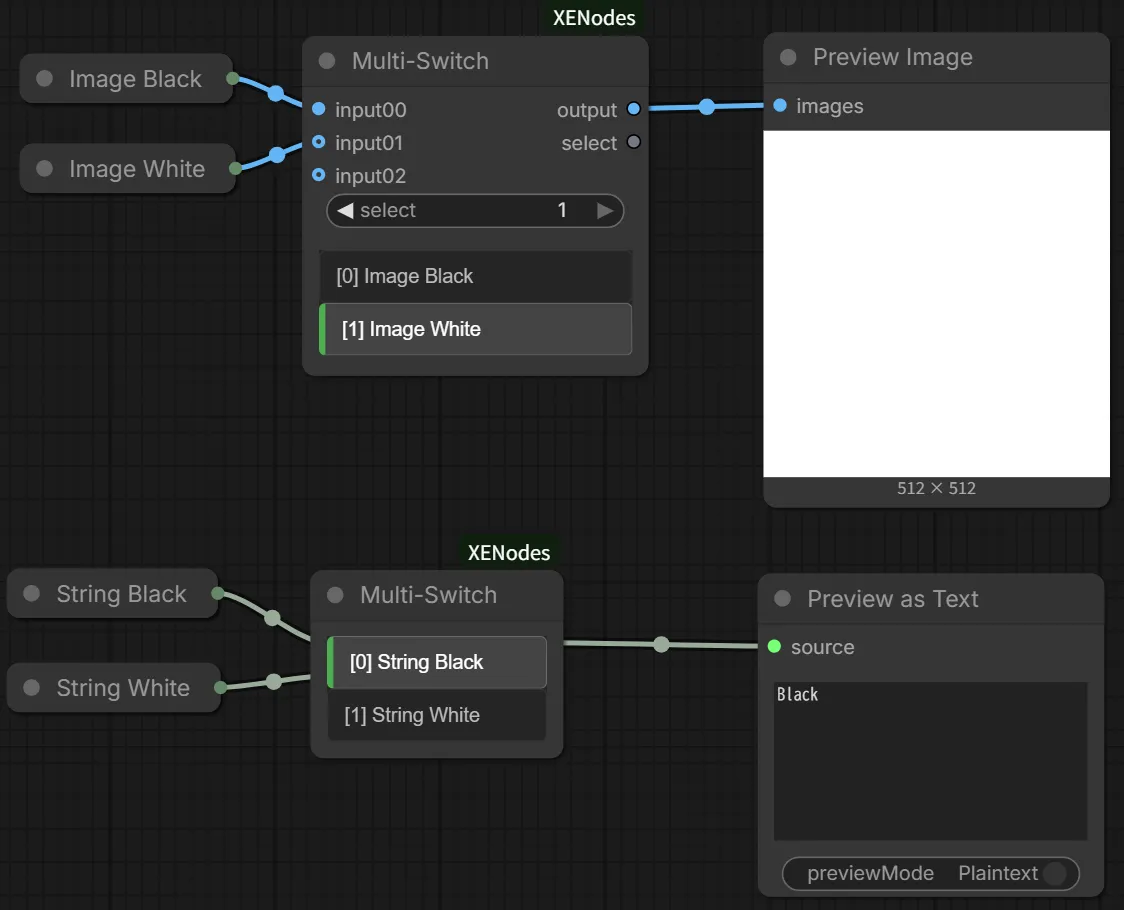This screenshot has height=910, width=1124.
Task: Click the output socket of the top Multi-Switch
Action: point(634,109)
